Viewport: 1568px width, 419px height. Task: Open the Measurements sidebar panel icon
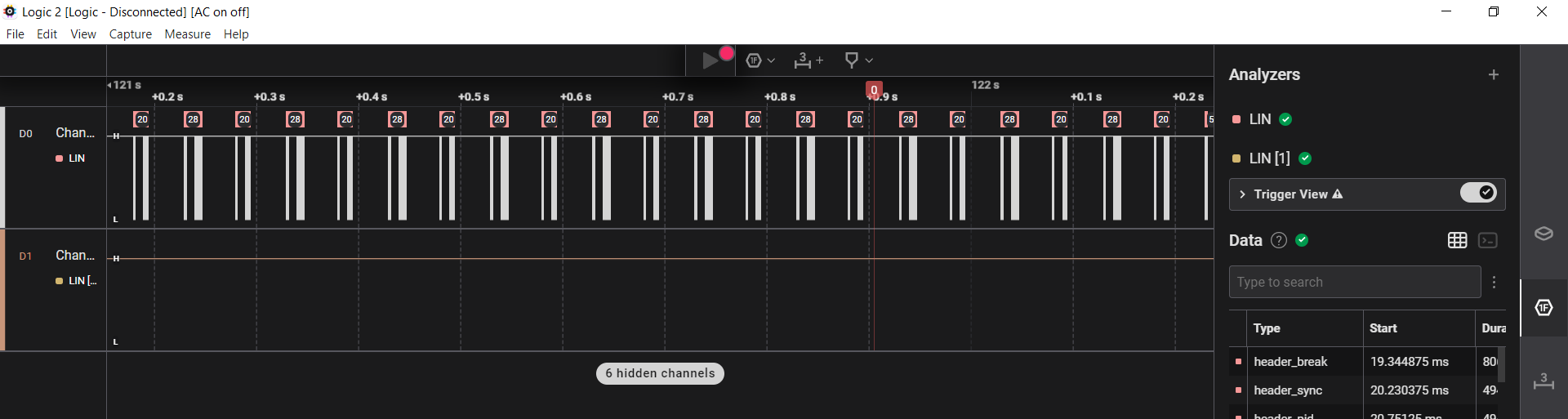pos(1543,381)
